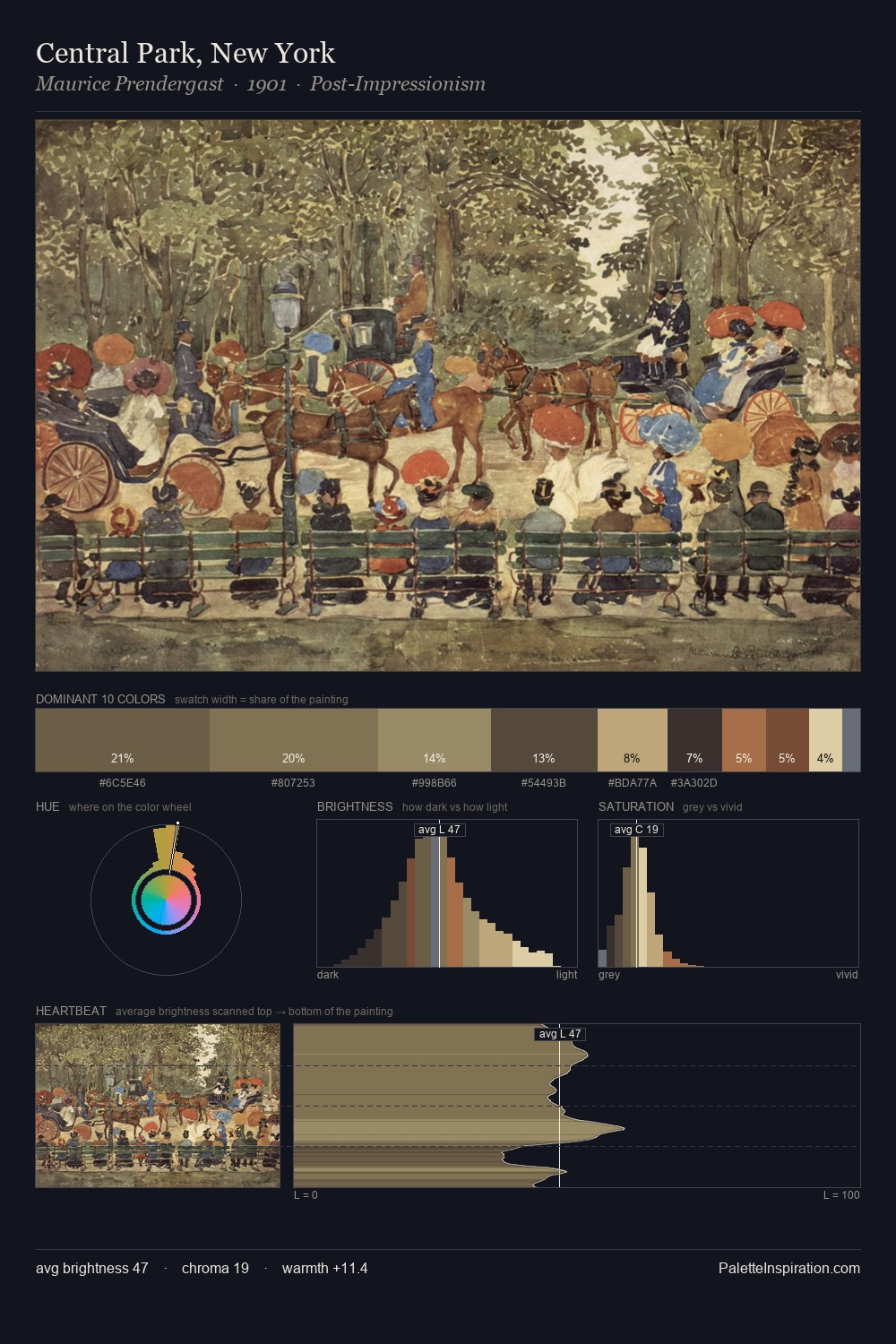Click the main Central Park painting image
The width and height of the screenshot is (896, 1344).
coord(448,395)
